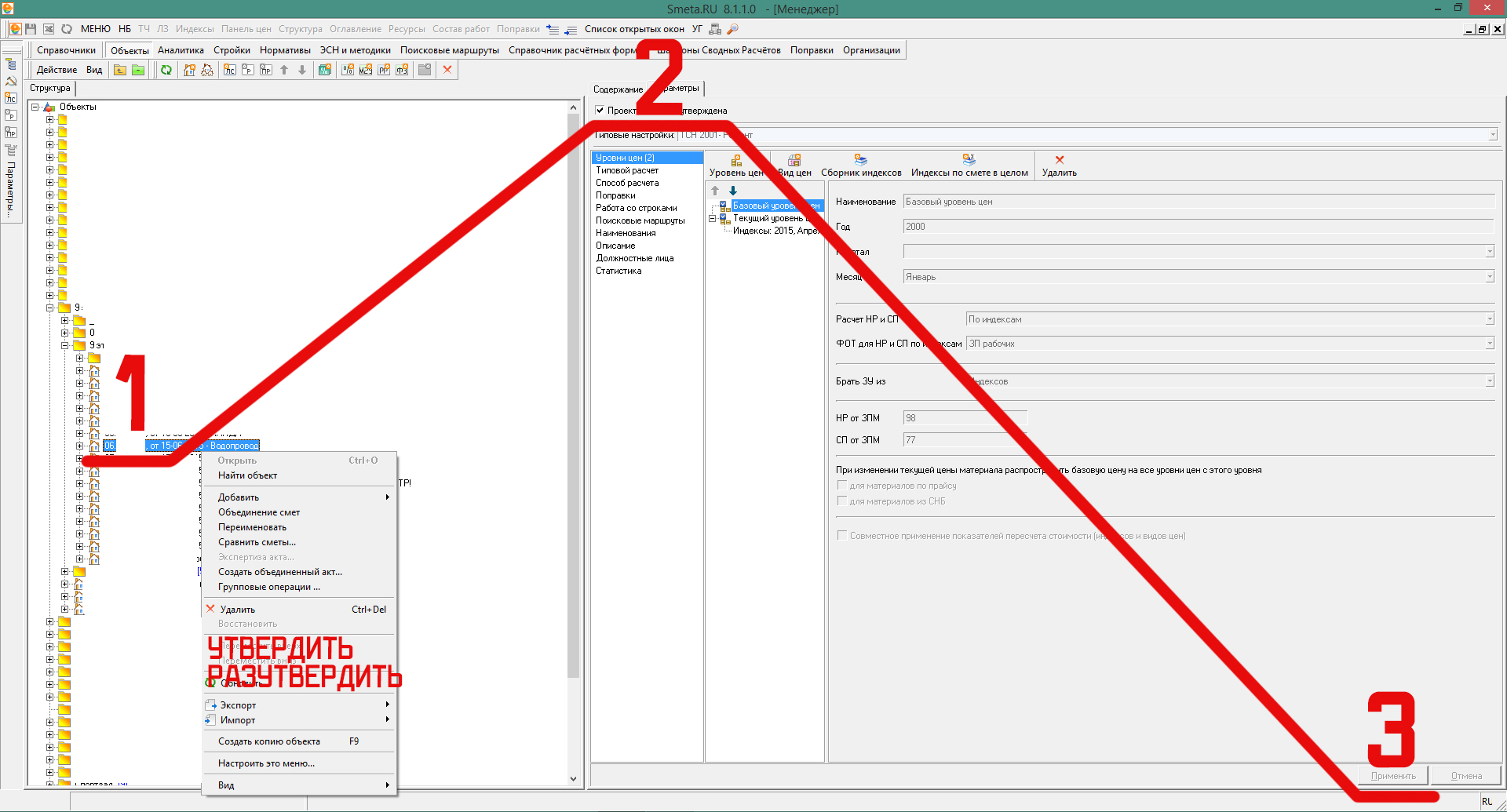Screen dimensions: 1507x812
Task: Click the М29 report icon in toolbar
Action: pyautogui.click(x=365, y=70)
